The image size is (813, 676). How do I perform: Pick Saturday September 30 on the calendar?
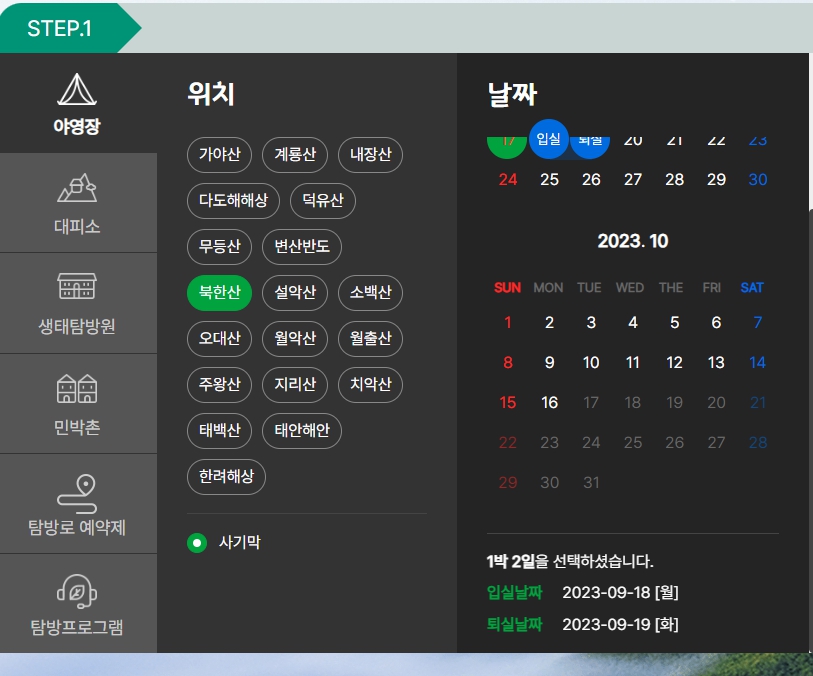click(758, 179)
